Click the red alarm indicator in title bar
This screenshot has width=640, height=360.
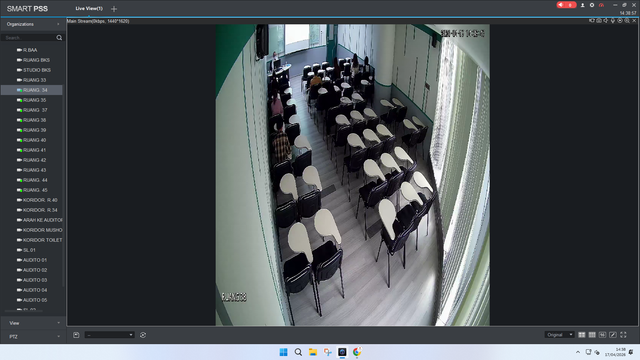(566, 5)
